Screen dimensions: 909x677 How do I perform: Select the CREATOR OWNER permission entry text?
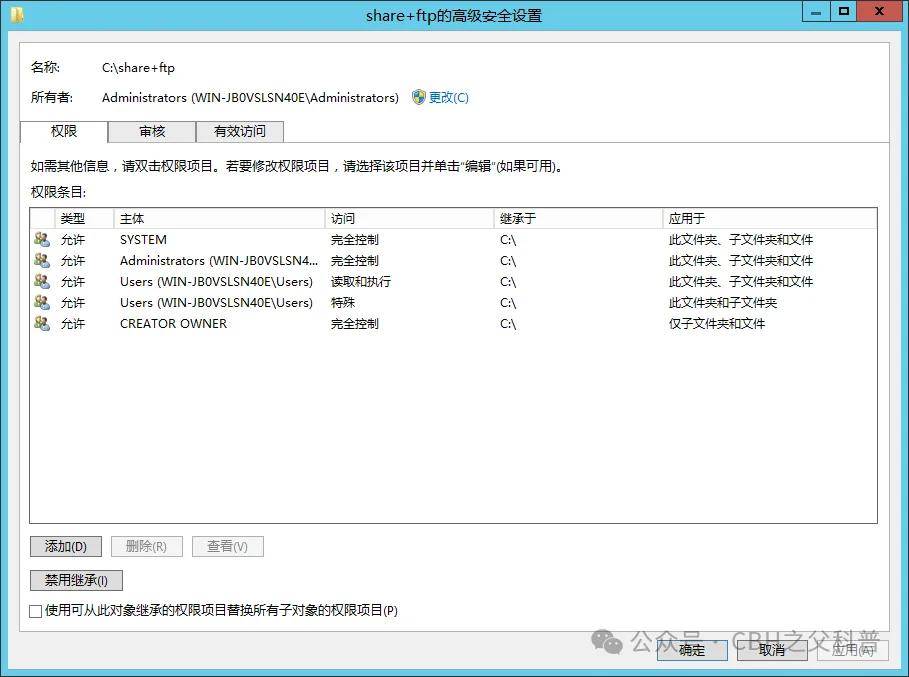pos(173,323)
